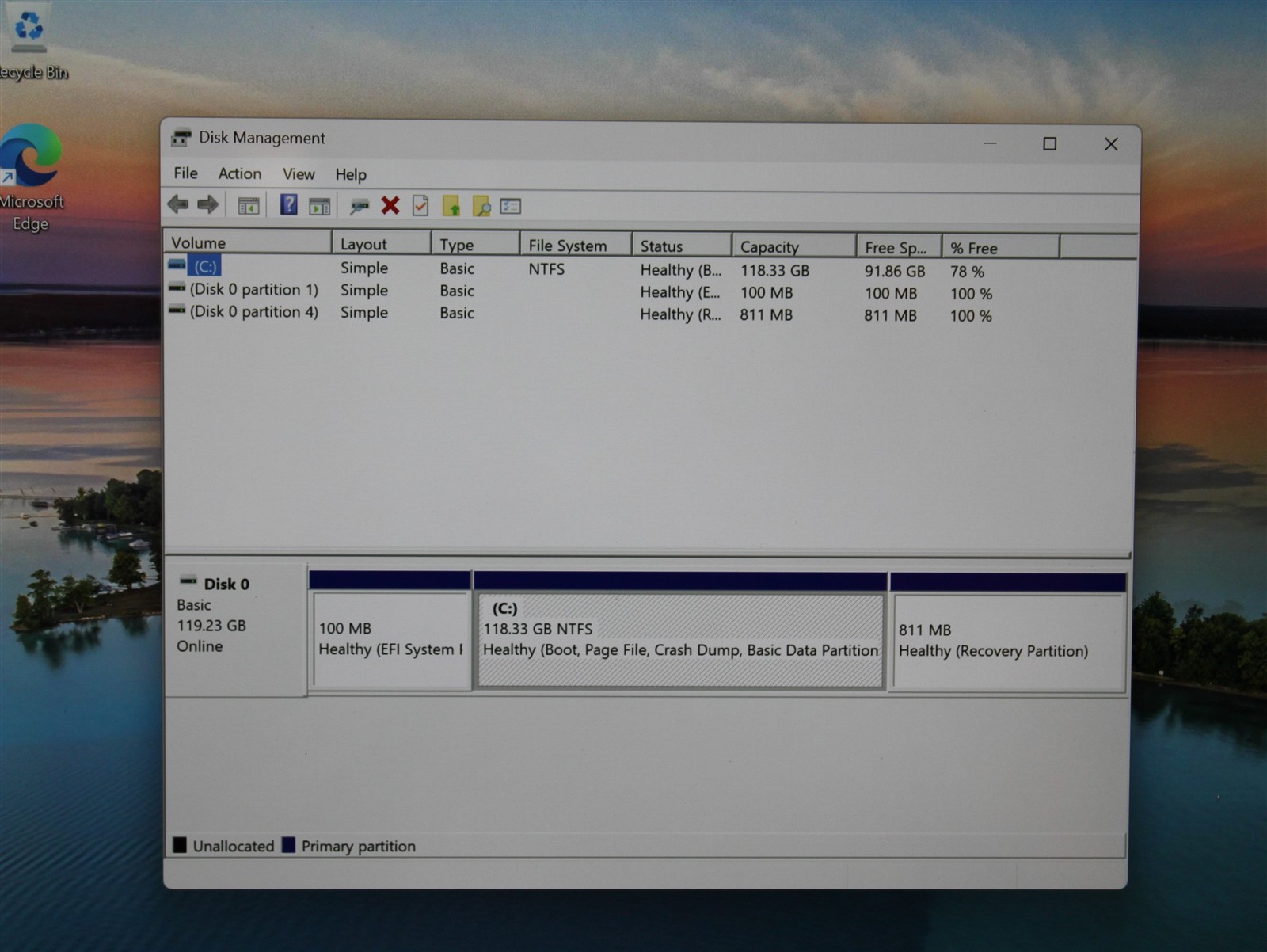Click the 811 MB capacity cell in list
This screenshot has height=952, width=1267.
coord(766,314)
